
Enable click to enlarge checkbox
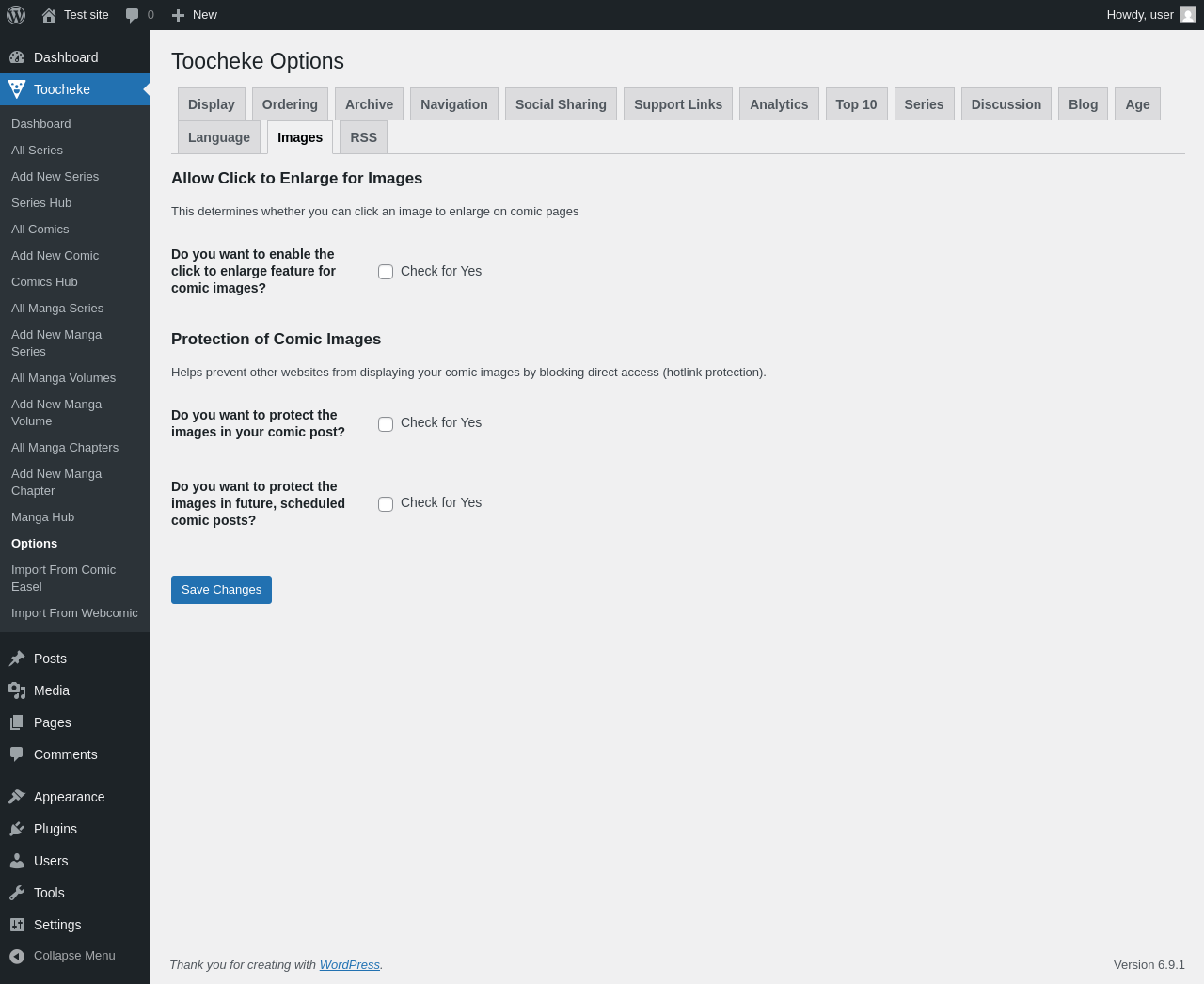pos(386,272)
